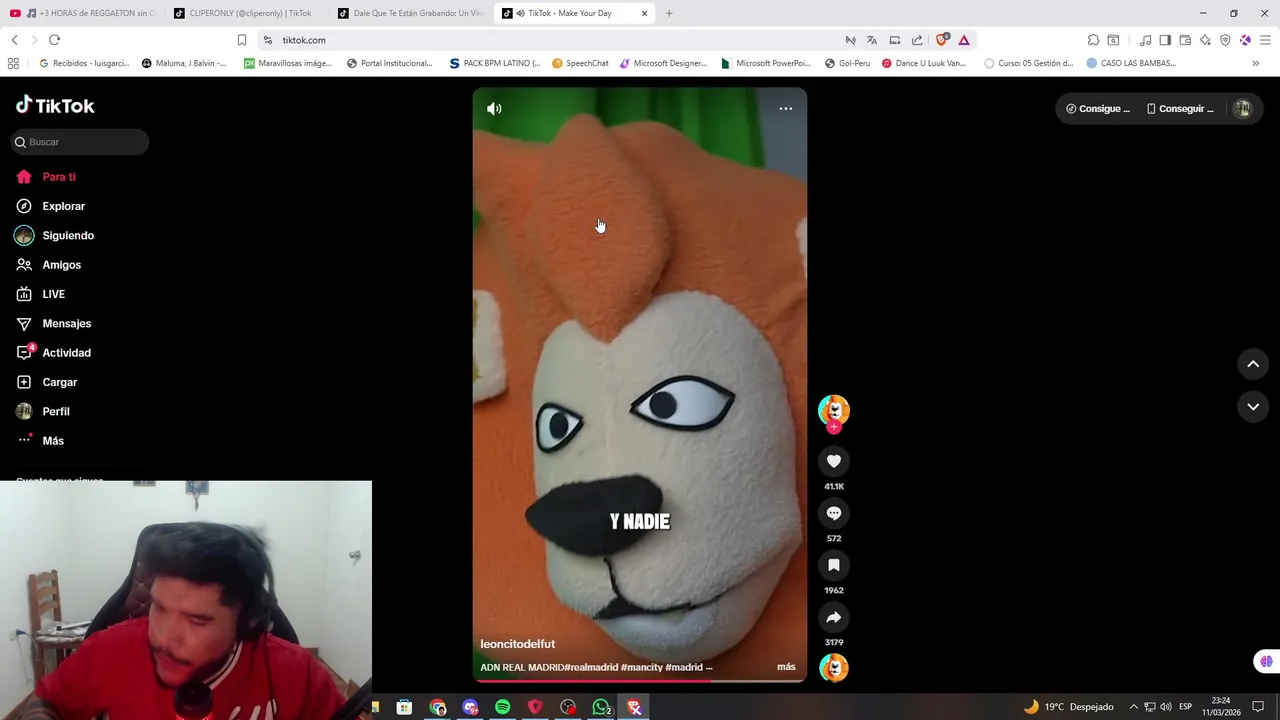Open the profile avatar at top right

(x=1242, y=109)
